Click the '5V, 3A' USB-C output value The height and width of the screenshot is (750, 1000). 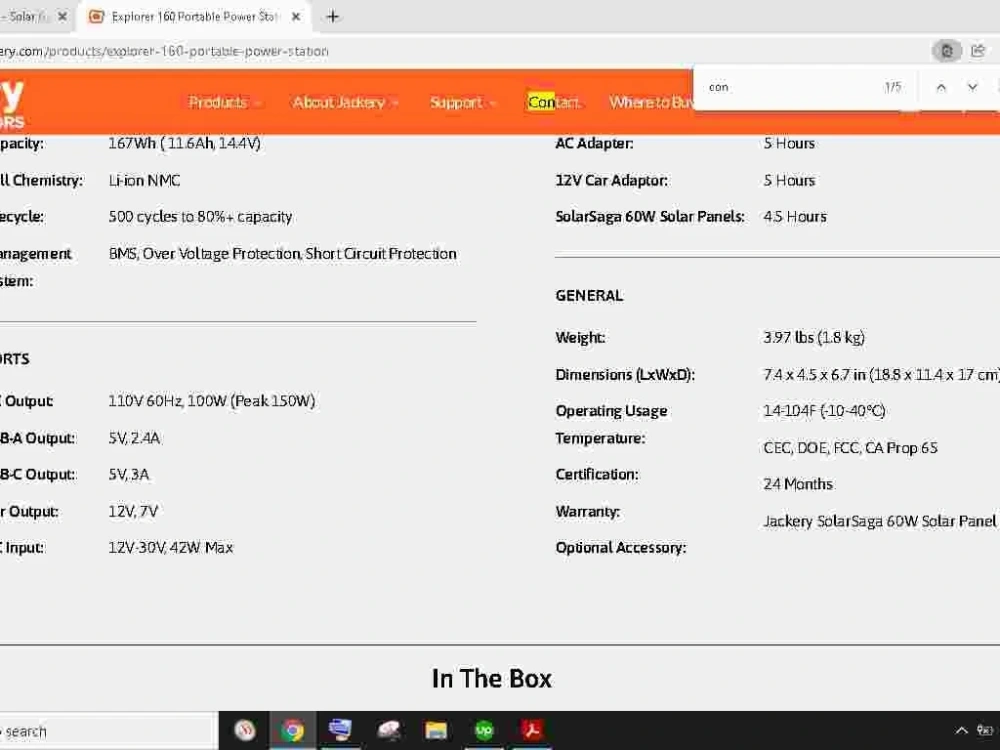click(129, 474)
